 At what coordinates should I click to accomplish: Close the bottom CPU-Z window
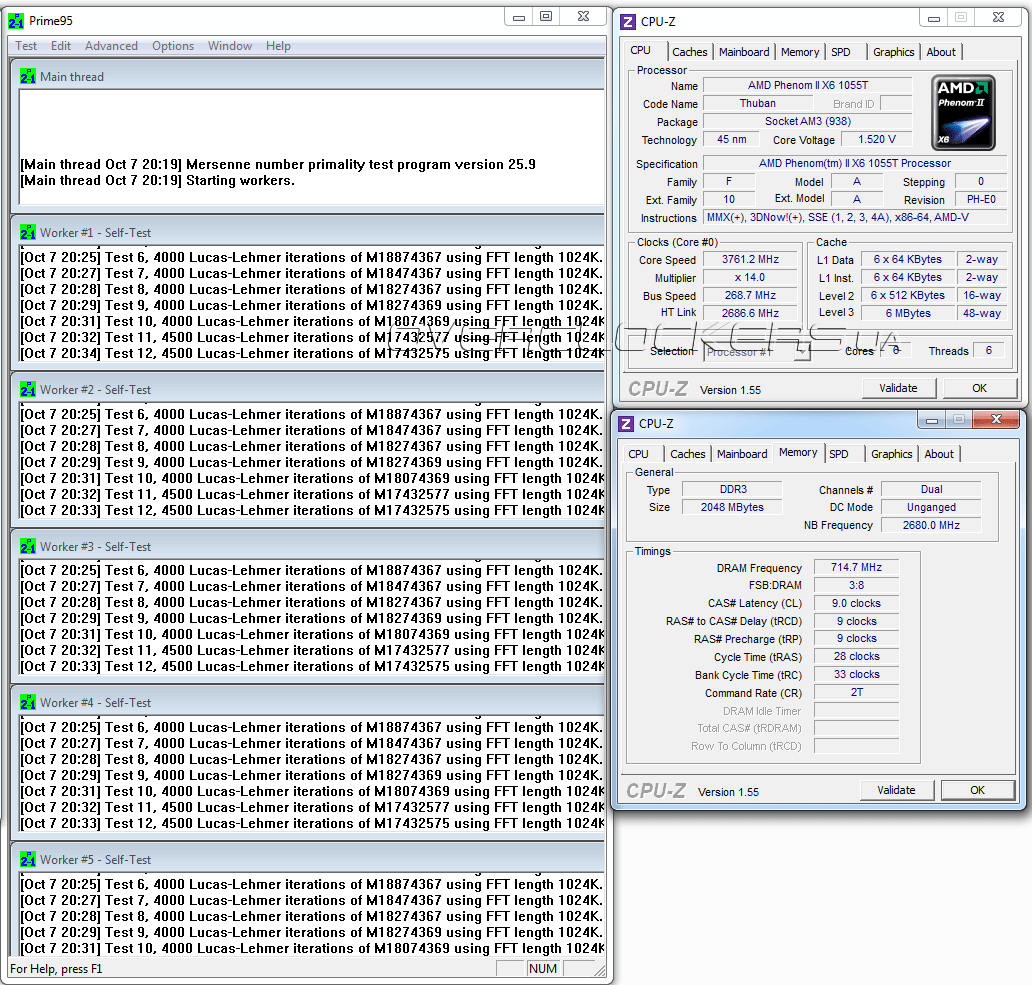click(996, 420)
